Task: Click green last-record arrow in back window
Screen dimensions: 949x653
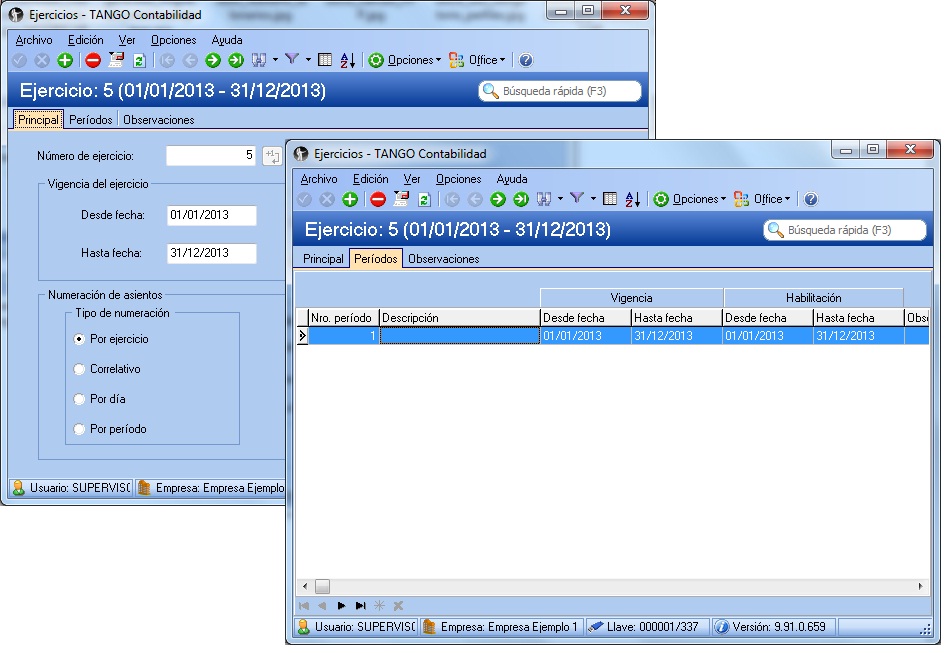Action: (x=236, y=60)
